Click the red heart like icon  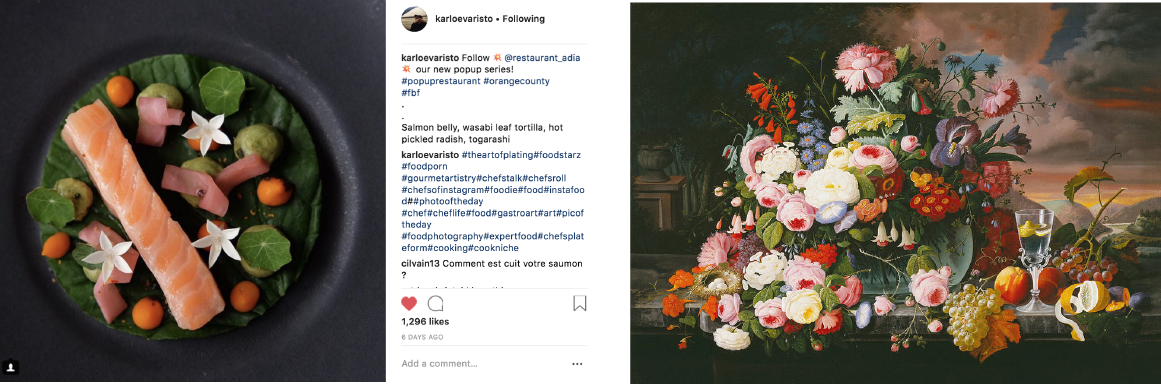[x=409, y=303]
